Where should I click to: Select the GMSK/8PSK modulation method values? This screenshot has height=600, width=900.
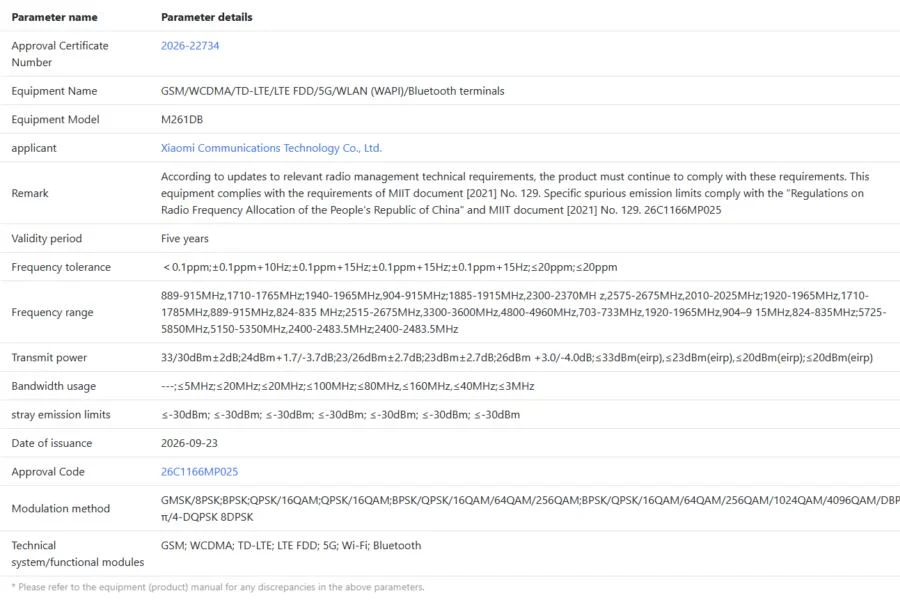click(x=530, y=509)
